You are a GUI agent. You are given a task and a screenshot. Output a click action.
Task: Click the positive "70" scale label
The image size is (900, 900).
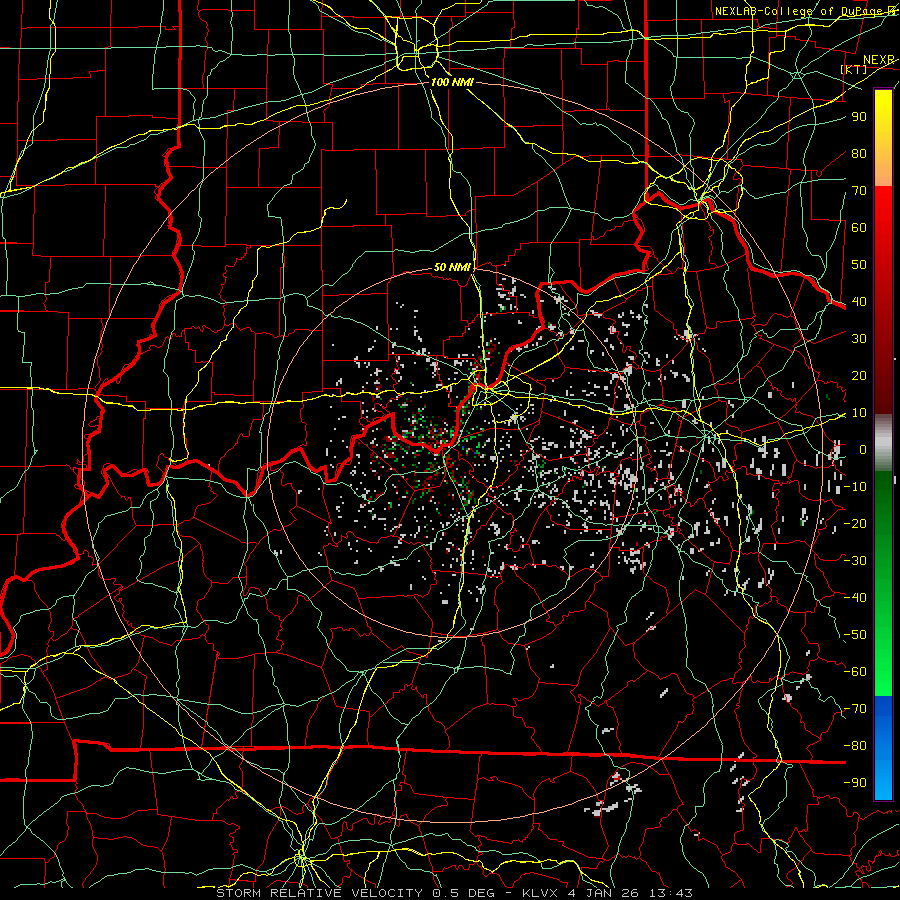pyautogui.click(x=859, y=191)
